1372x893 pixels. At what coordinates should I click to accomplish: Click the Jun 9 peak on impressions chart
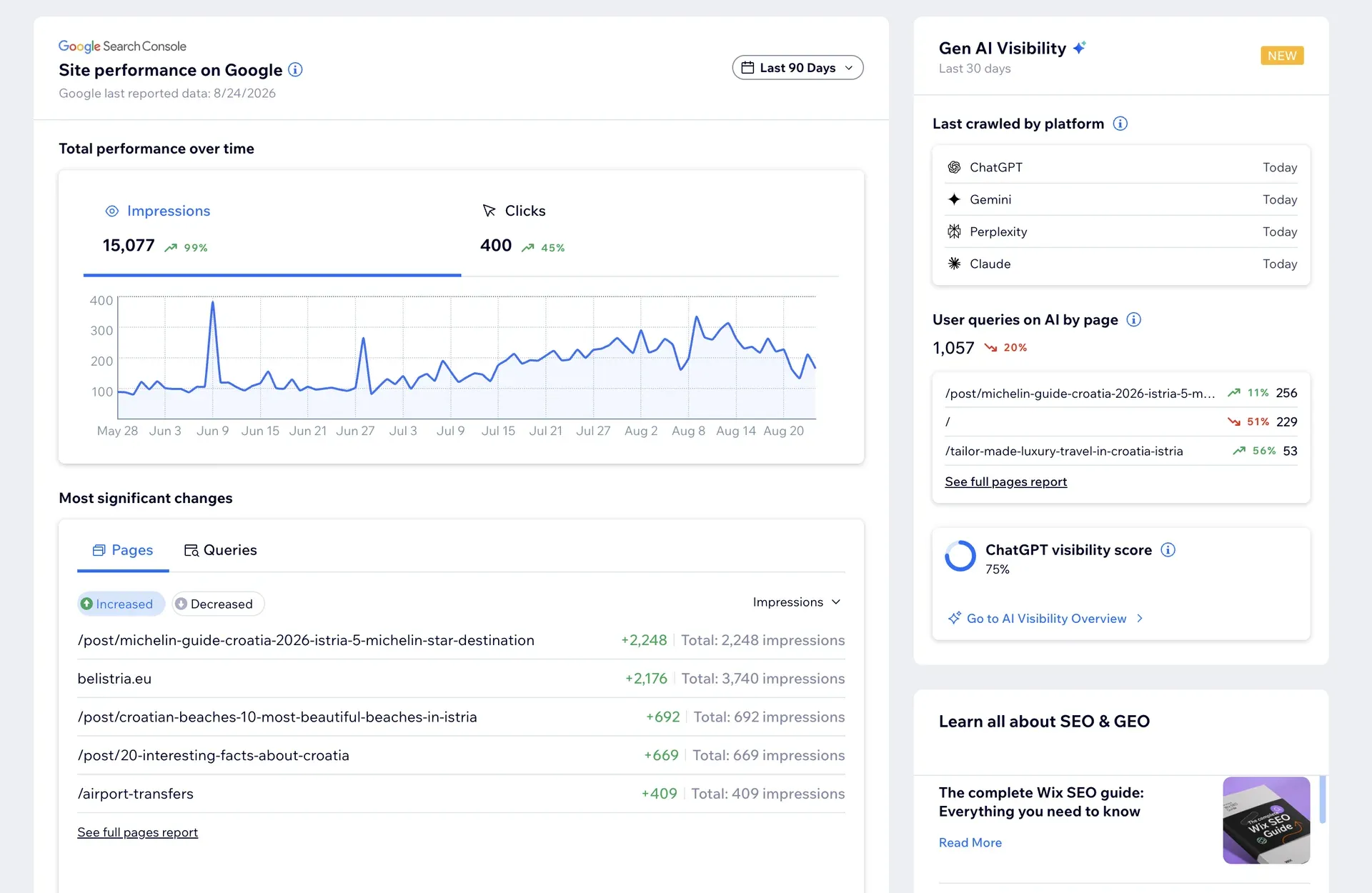click(212, 303)
